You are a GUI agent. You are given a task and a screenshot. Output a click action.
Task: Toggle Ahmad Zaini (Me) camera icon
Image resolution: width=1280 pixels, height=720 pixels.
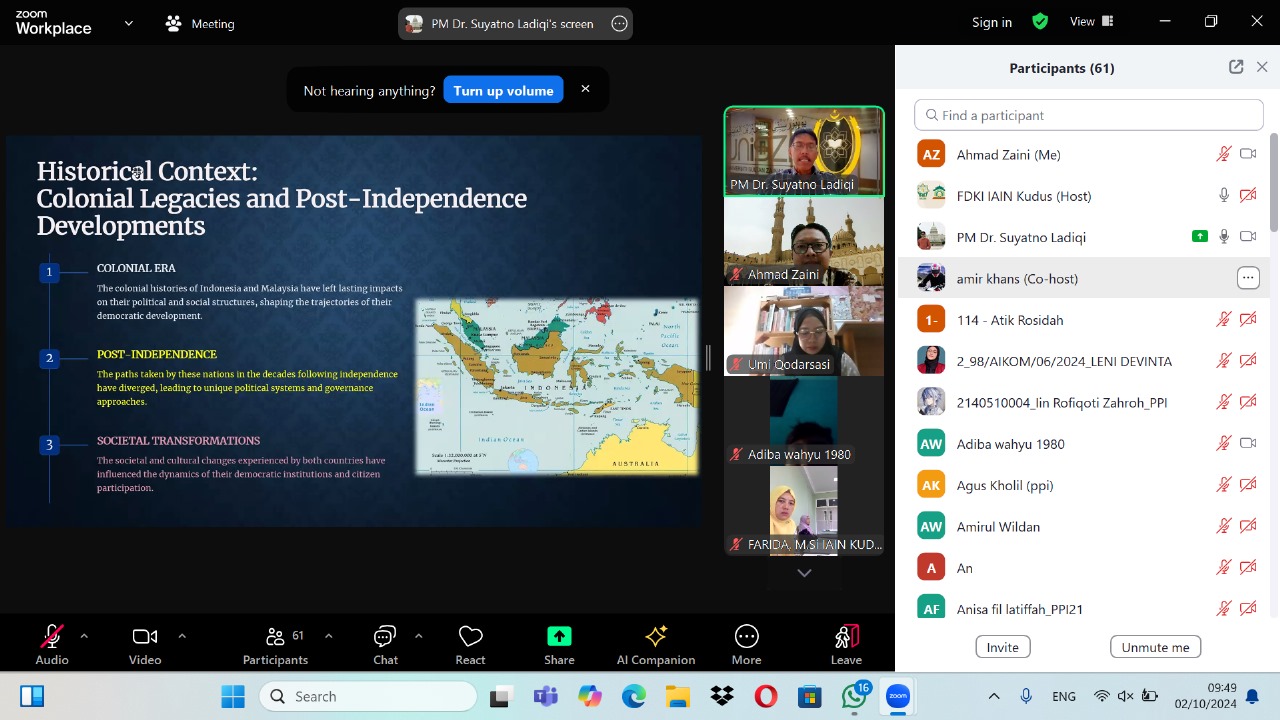(1248, 154)
